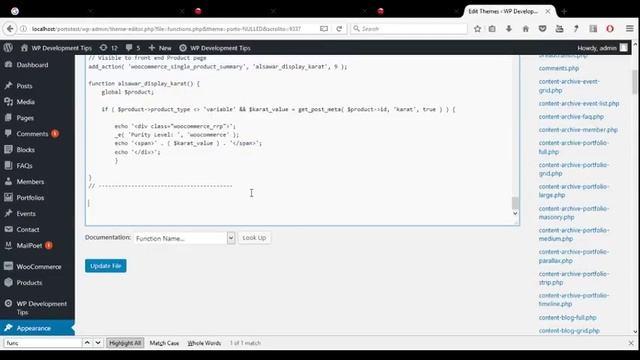Click the browser search box

click(x=409, y=29)
